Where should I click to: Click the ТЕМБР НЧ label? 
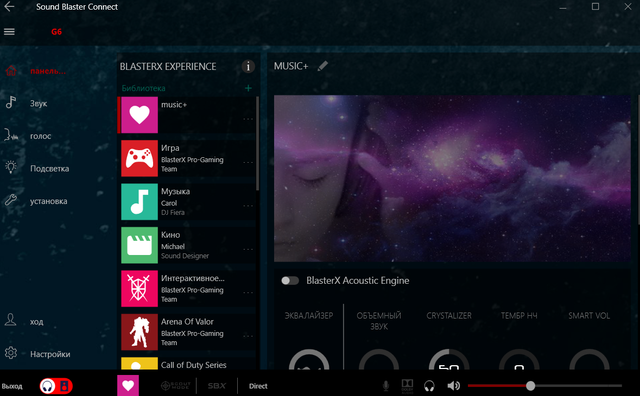[519, 316]
